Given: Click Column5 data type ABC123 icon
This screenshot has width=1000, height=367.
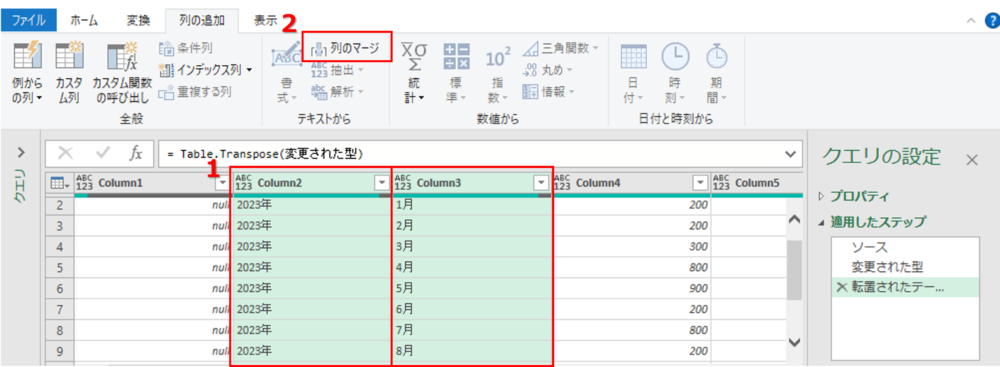Looking at the screenshot, I should [x=721, y=184].
